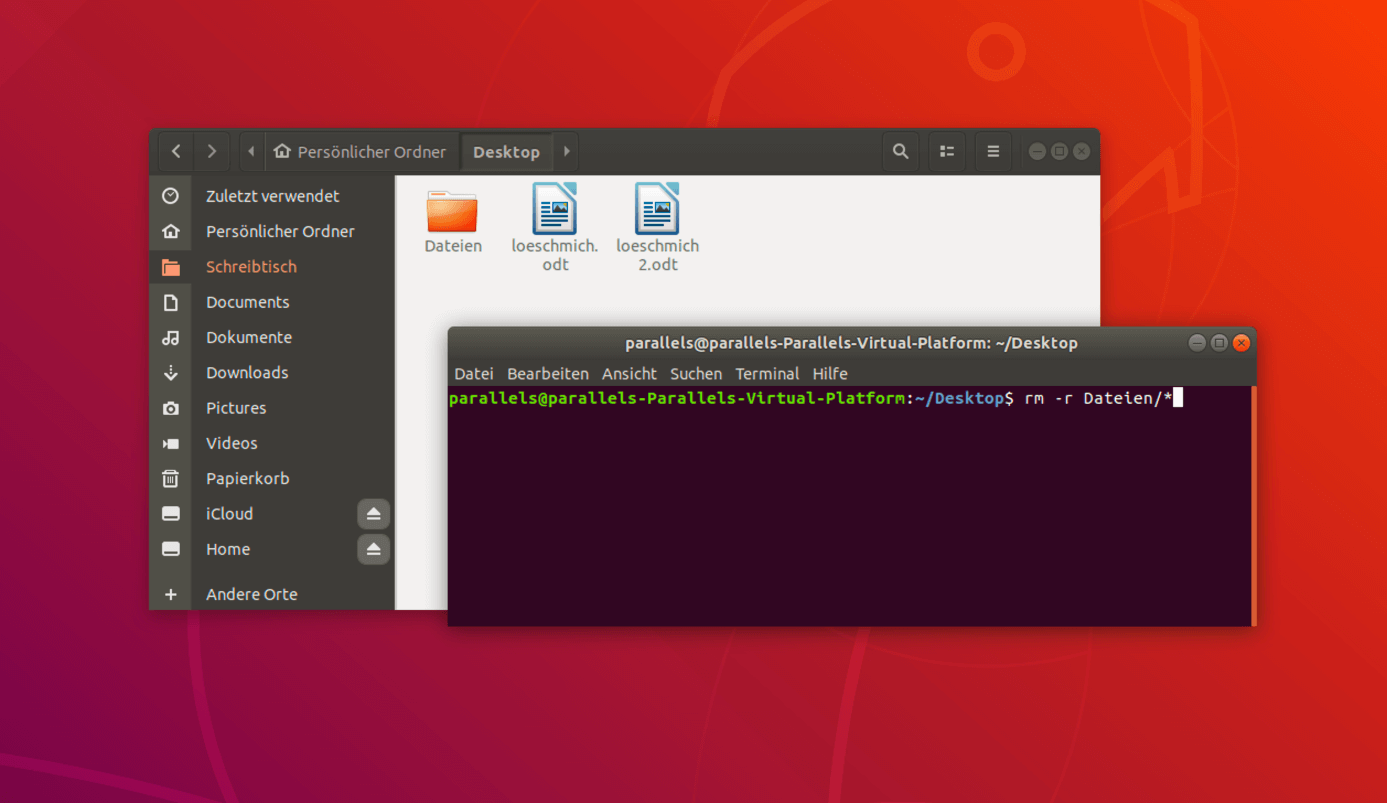
Task: Go back with the left arrow button
Action: 176,152
